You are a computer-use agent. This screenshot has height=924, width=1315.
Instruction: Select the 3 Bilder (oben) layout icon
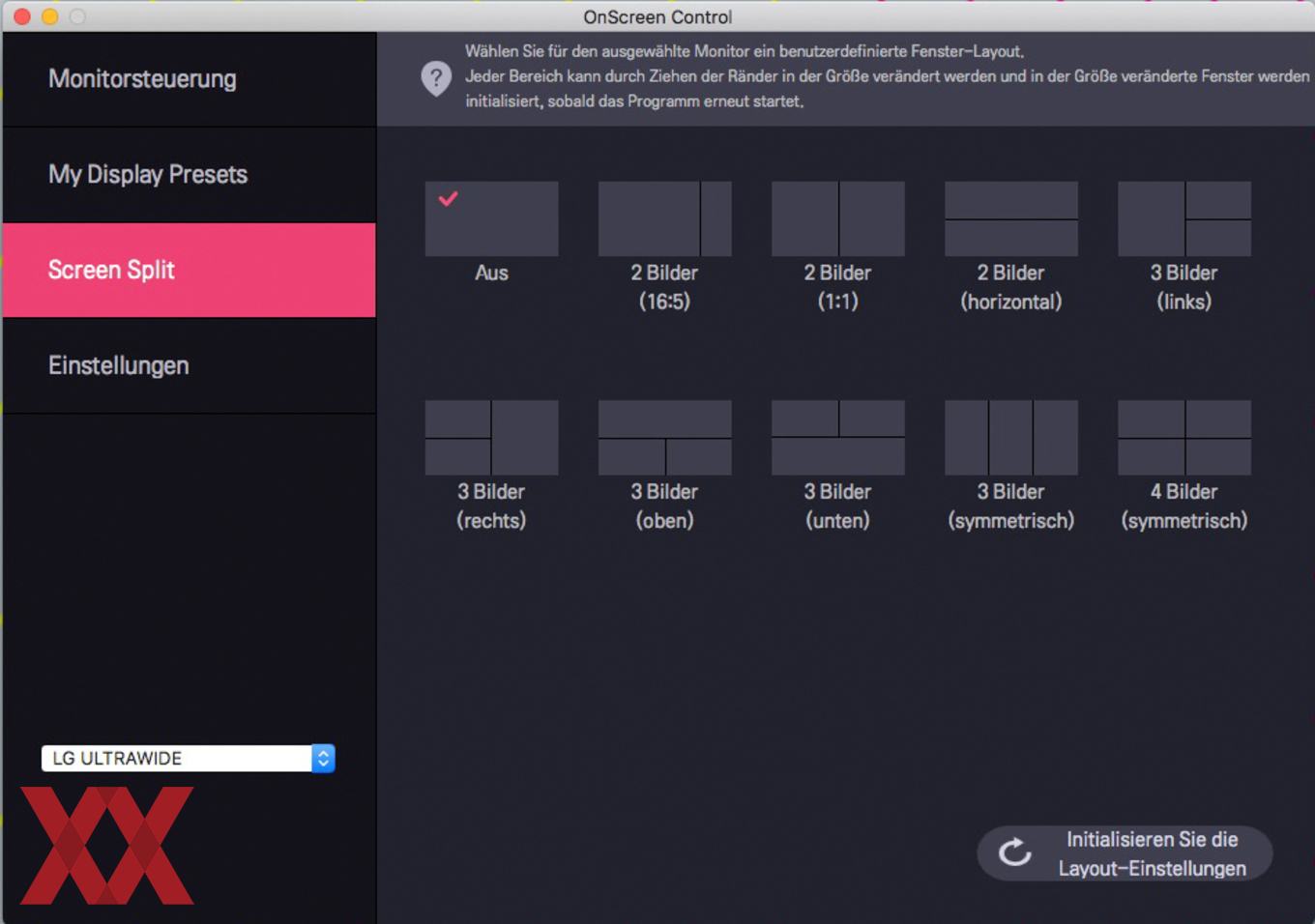[665, 438]
